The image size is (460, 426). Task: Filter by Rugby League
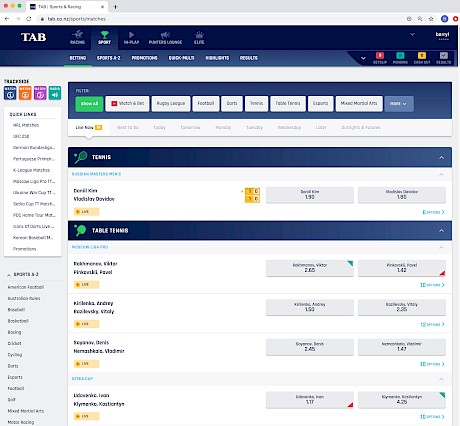pyautogui.click(x=171, y=104)
